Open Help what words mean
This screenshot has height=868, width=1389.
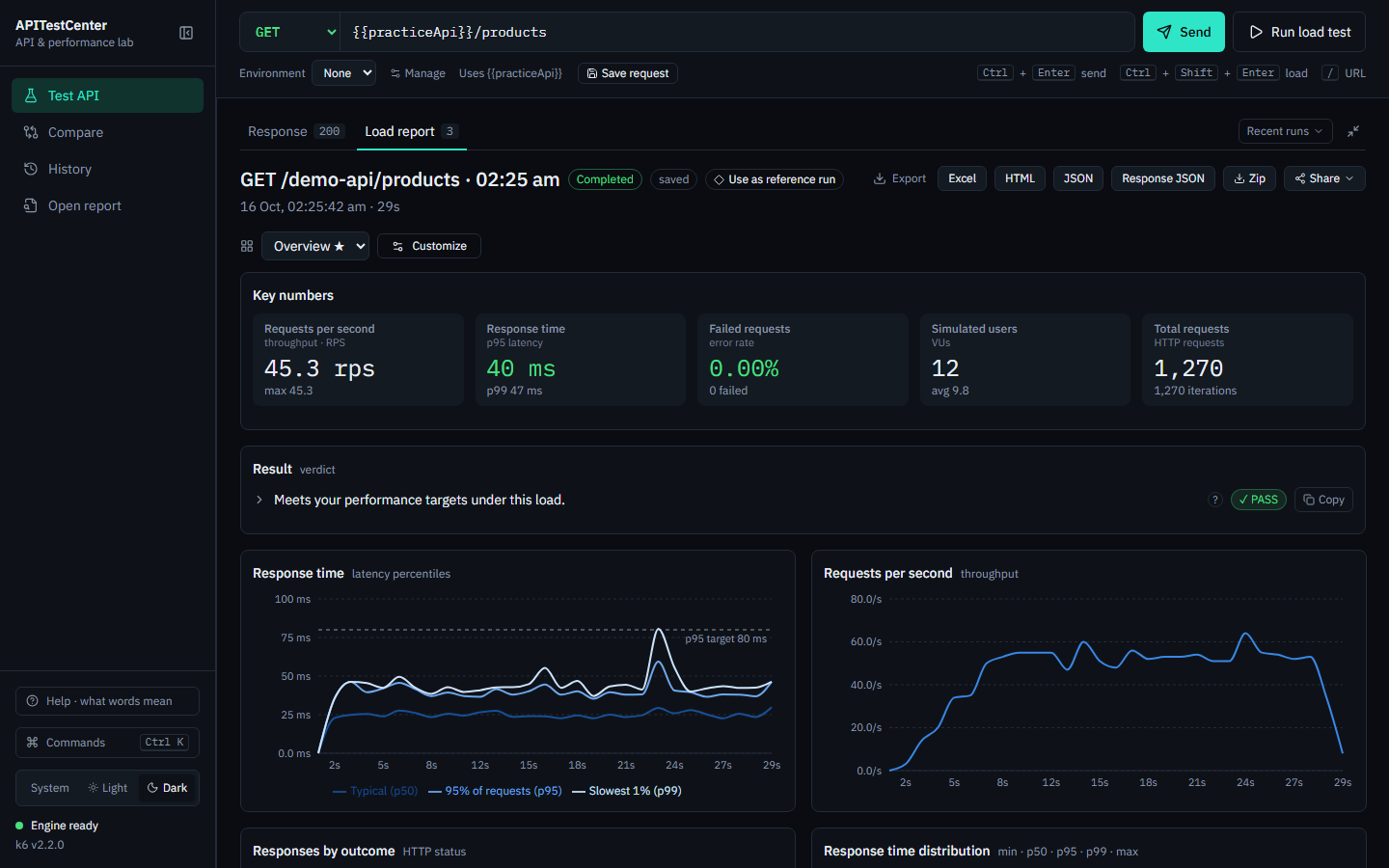[x=107, y=701]
